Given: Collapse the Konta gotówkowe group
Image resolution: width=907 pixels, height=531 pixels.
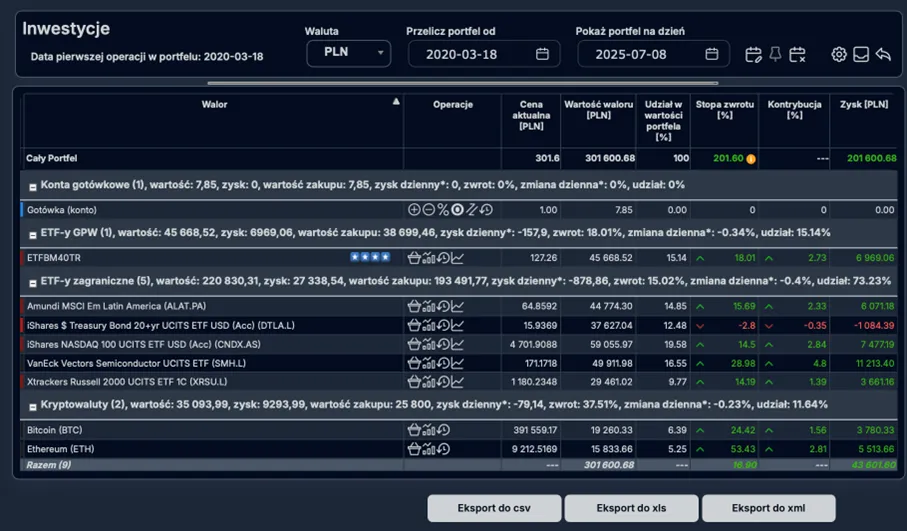Looking at the screenshot, I should [x=33, y=187].
